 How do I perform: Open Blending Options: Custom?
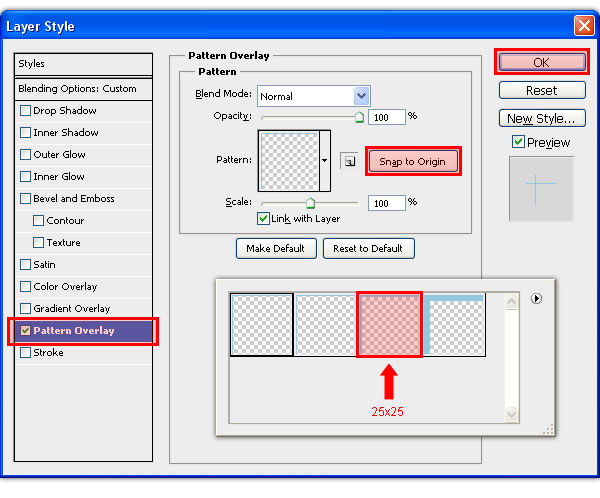(x=83, y=89)
